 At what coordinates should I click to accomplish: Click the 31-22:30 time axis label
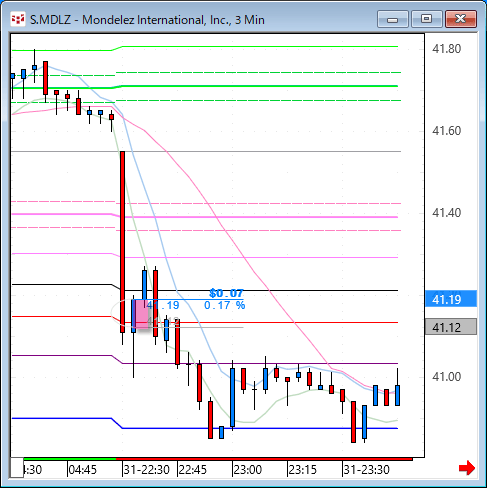point(147,470)
